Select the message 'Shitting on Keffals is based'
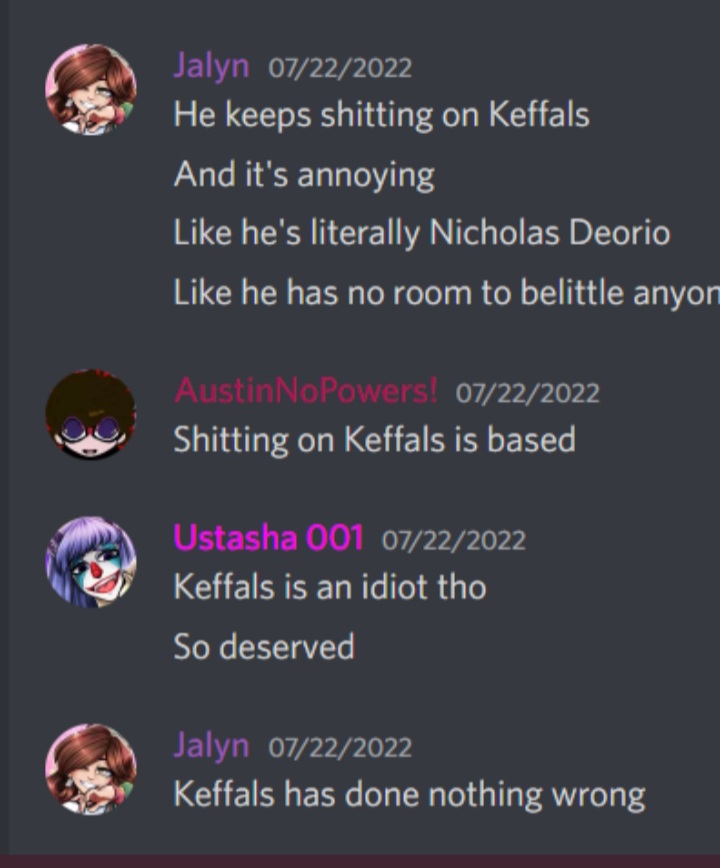Viewport: 720px width, 868px height. point(375,440)
